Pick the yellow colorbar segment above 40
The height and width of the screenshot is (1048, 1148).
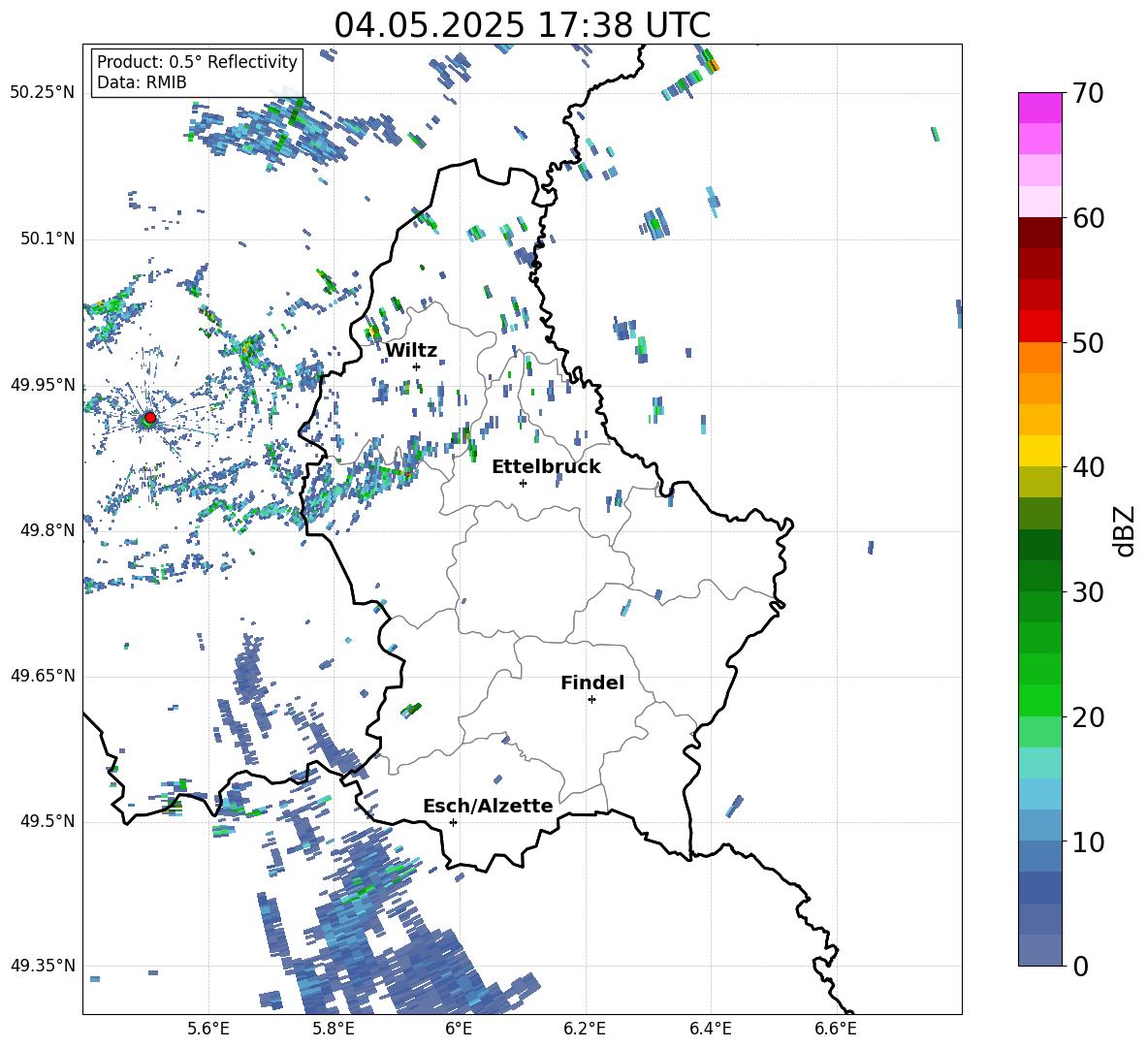click(x=1039, y=451)
